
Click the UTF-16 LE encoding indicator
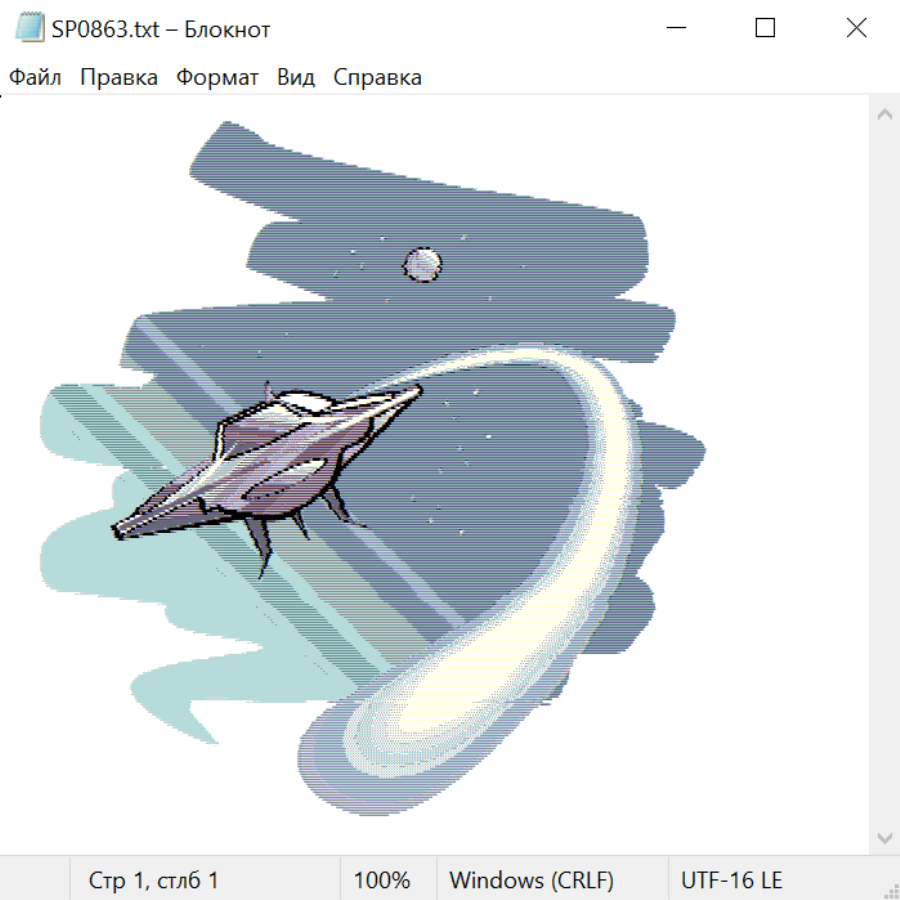click(732, 881)
